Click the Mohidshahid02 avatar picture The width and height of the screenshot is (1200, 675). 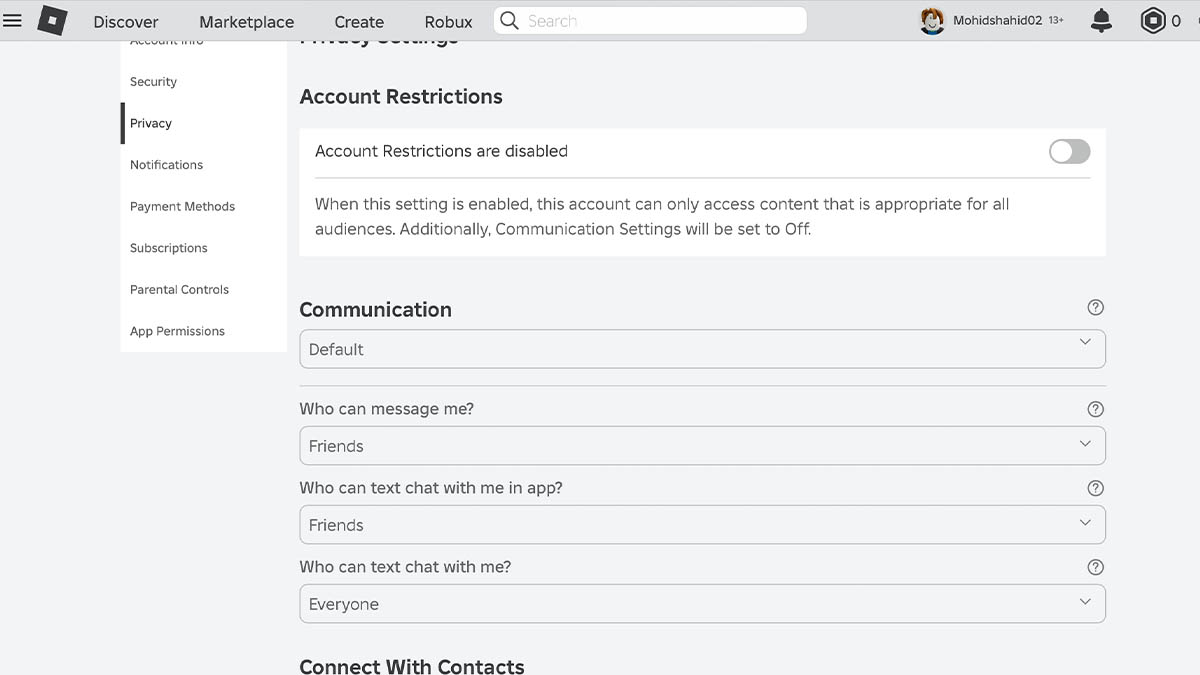point(932,21)
